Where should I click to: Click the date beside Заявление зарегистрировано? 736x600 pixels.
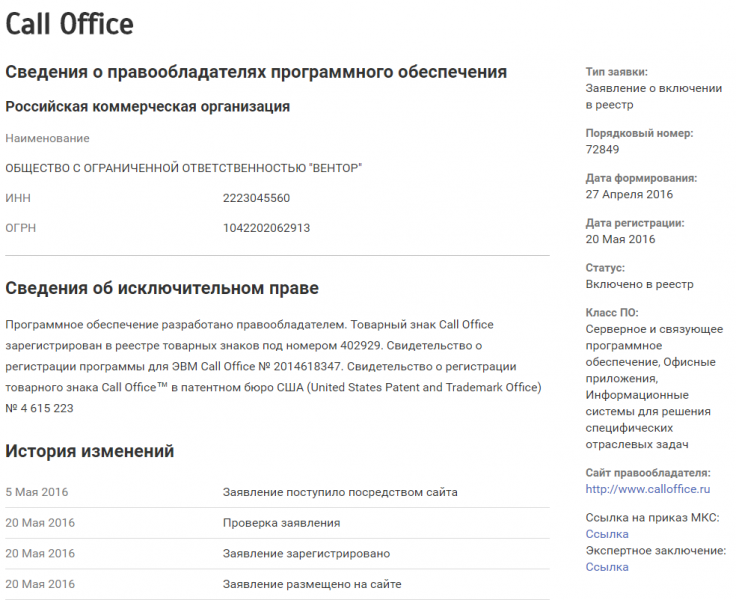click(40, 554)
